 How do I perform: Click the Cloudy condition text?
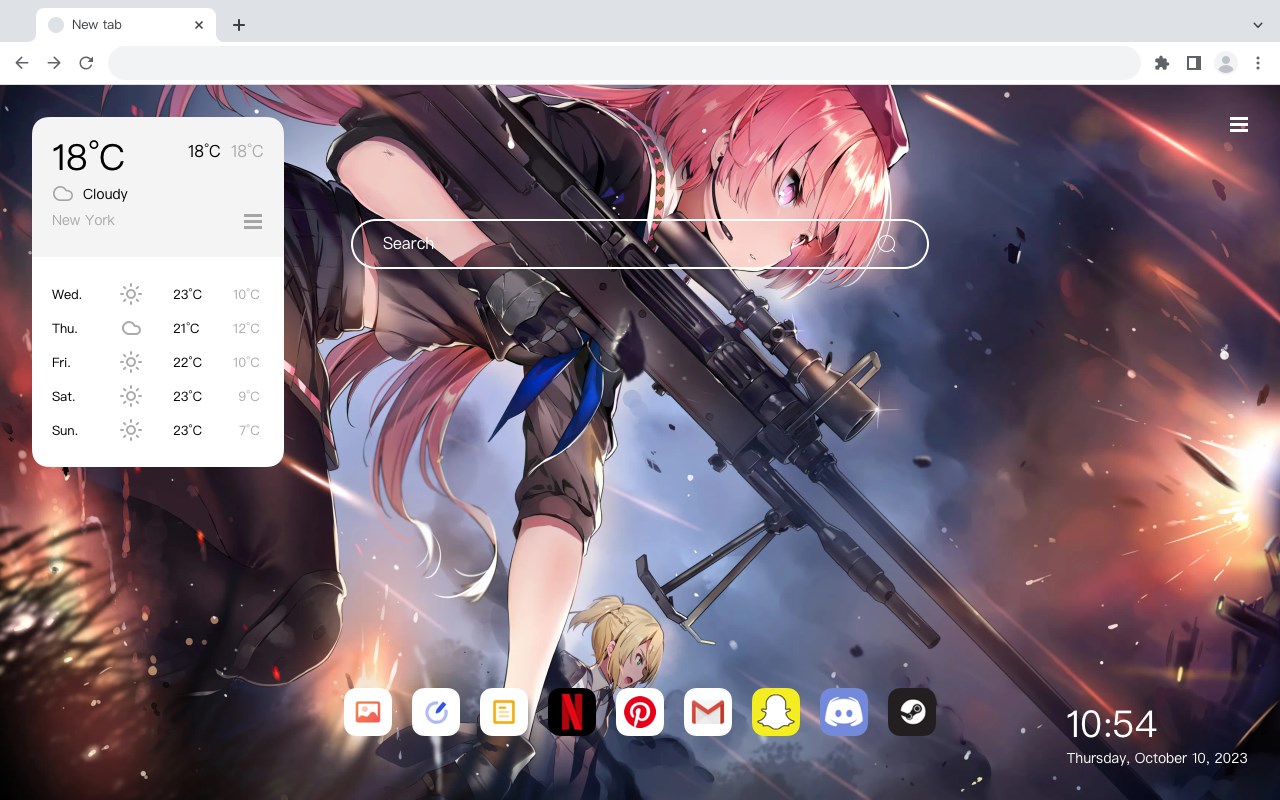[105, 194]
